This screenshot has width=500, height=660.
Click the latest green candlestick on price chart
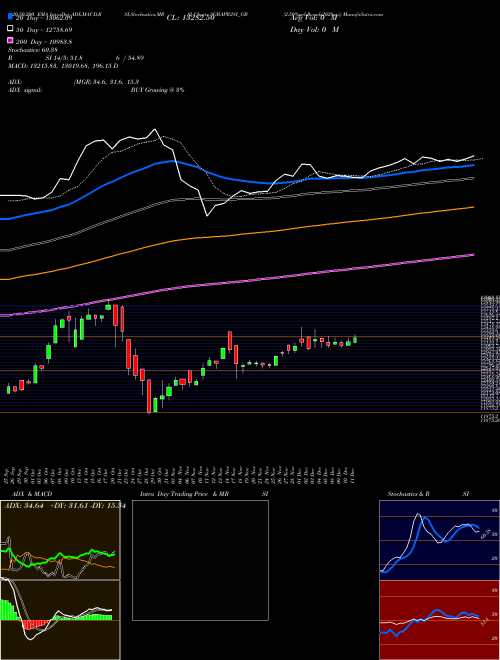click(x=355, y=339)
